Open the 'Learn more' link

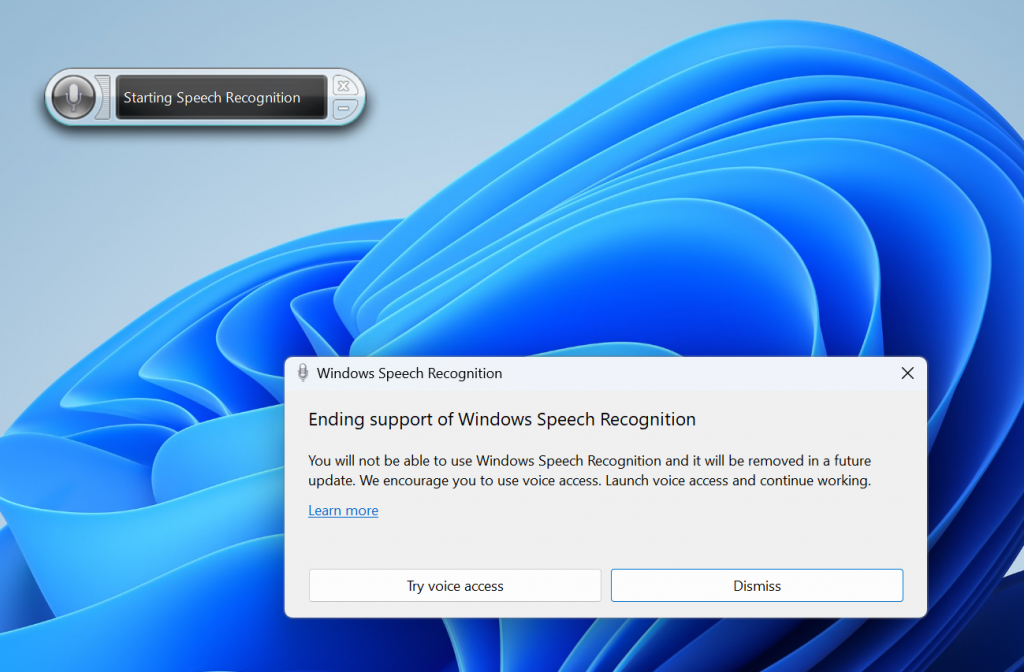[x=343, y=510]
